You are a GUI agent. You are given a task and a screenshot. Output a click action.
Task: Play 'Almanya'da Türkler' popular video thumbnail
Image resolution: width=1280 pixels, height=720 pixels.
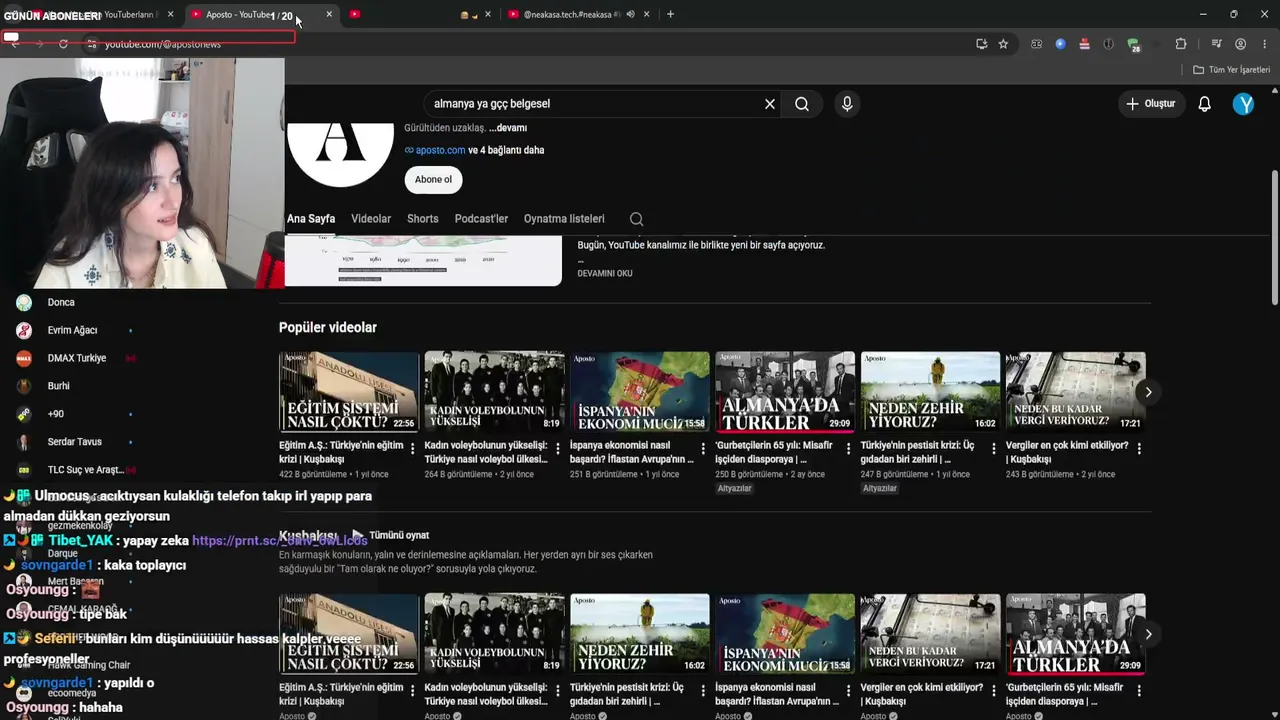pyautogui.click(x=785, y=391)
